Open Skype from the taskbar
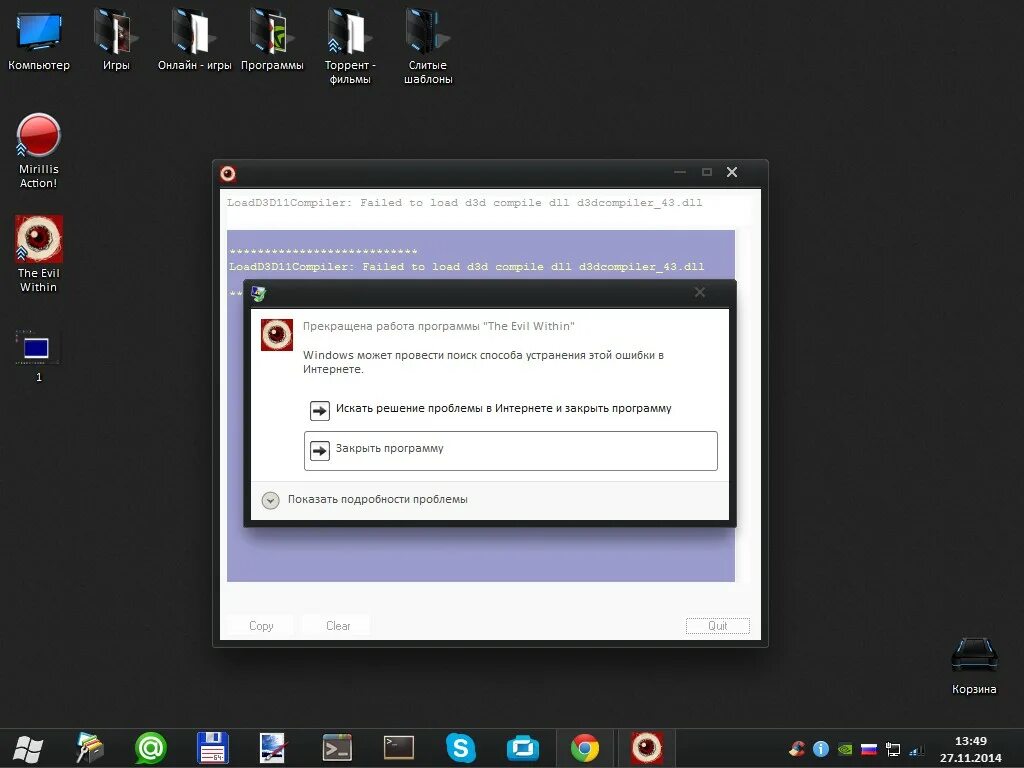 [460, 748]
